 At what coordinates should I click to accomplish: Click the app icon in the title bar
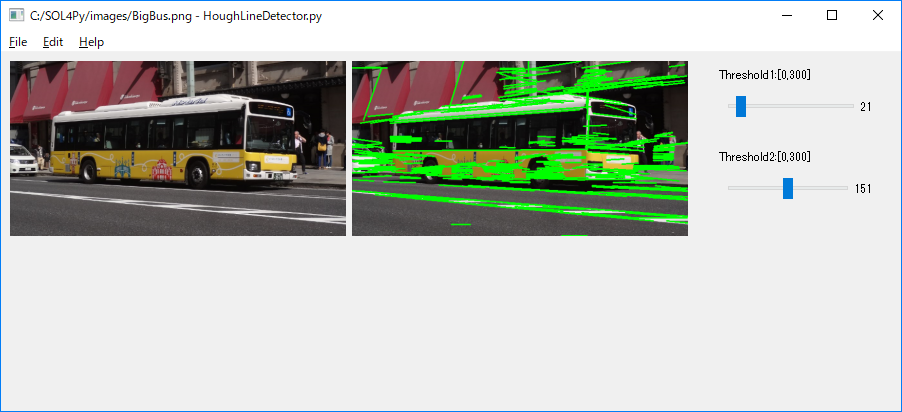pyautogui.click(x=17, y=16)
